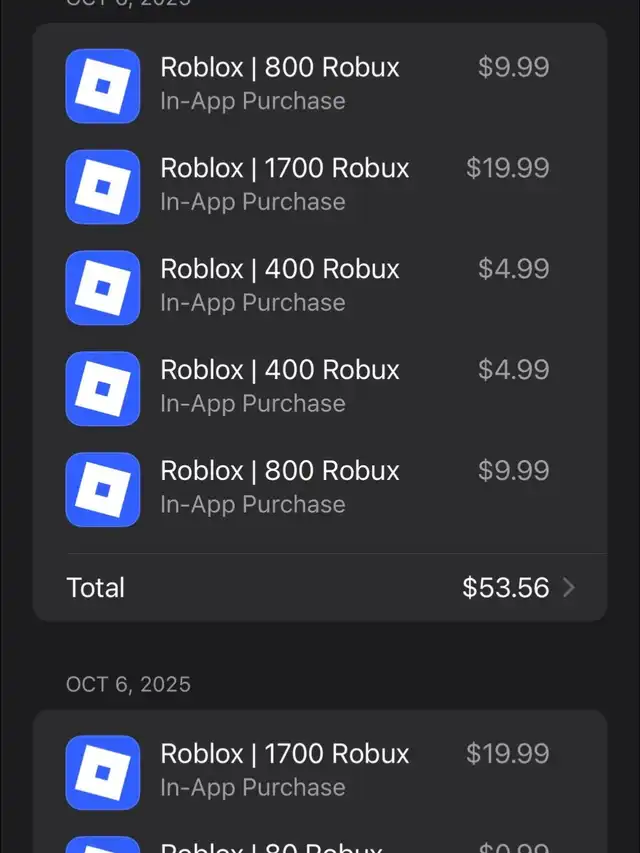Select Roblox icon of the second 400 Robux row
This screenshot has width=640, height=853.
coord(102,389)
